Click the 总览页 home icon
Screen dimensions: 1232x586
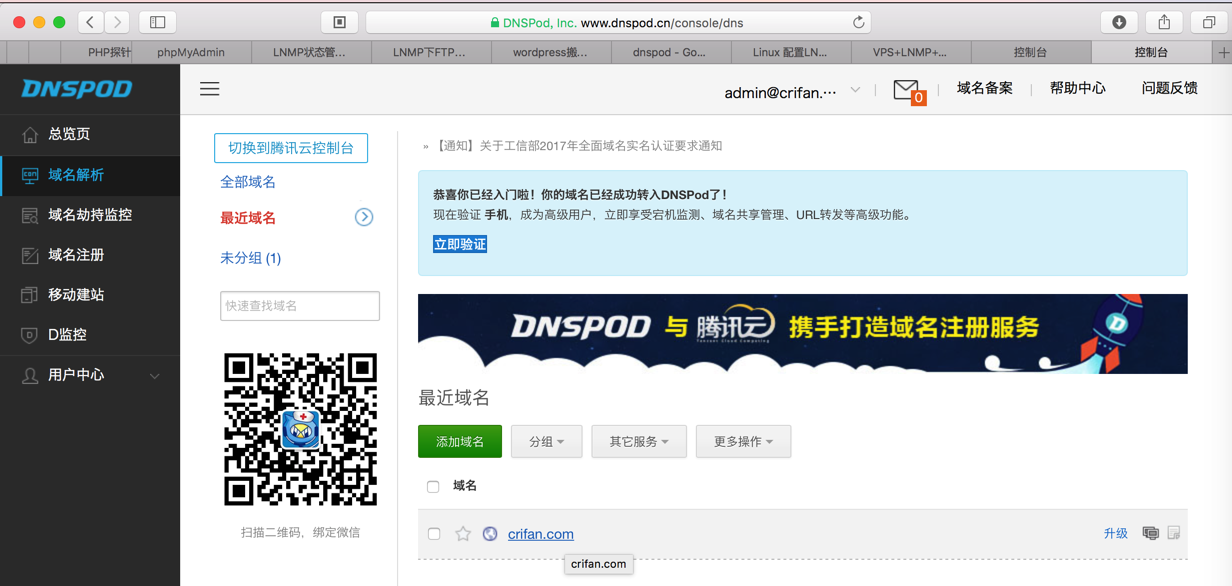click(30, 134)
